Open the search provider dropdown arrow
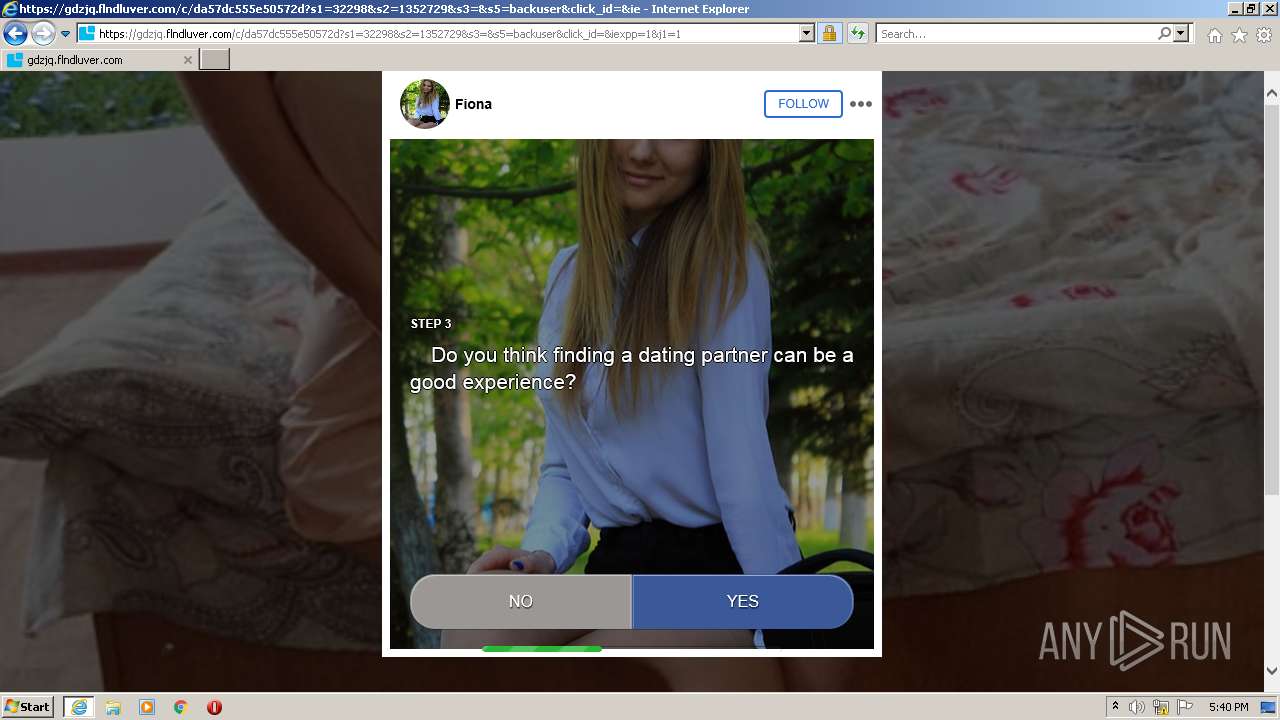The image size is (1280, 720). tap(1181, 34)
